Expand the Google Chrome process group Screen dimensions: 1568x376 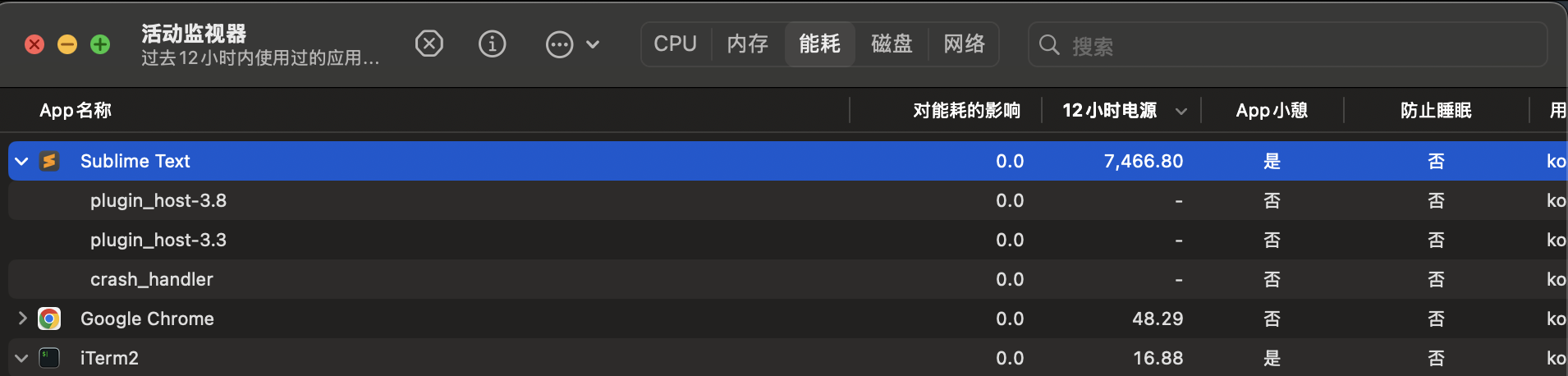point(22,319)
